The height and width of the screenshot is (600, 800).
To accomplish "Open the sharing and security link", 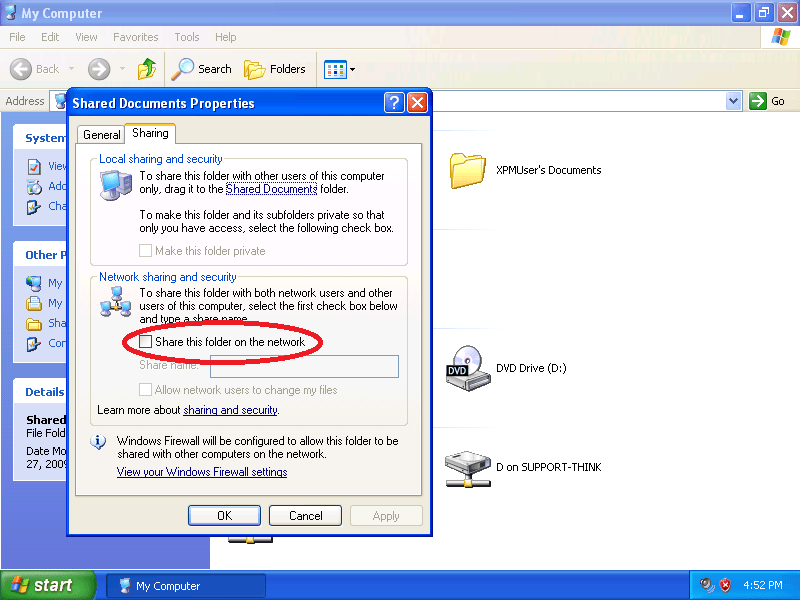I will [x=230, y=410].
